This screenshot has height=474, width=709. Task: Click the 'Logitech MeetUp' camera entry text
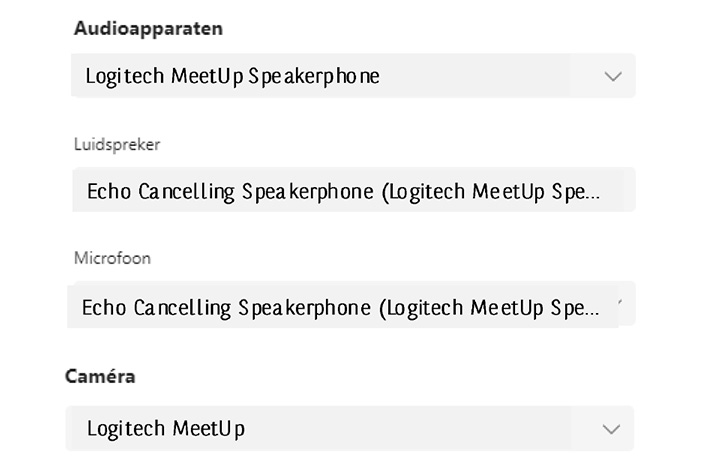coord(165,429)
